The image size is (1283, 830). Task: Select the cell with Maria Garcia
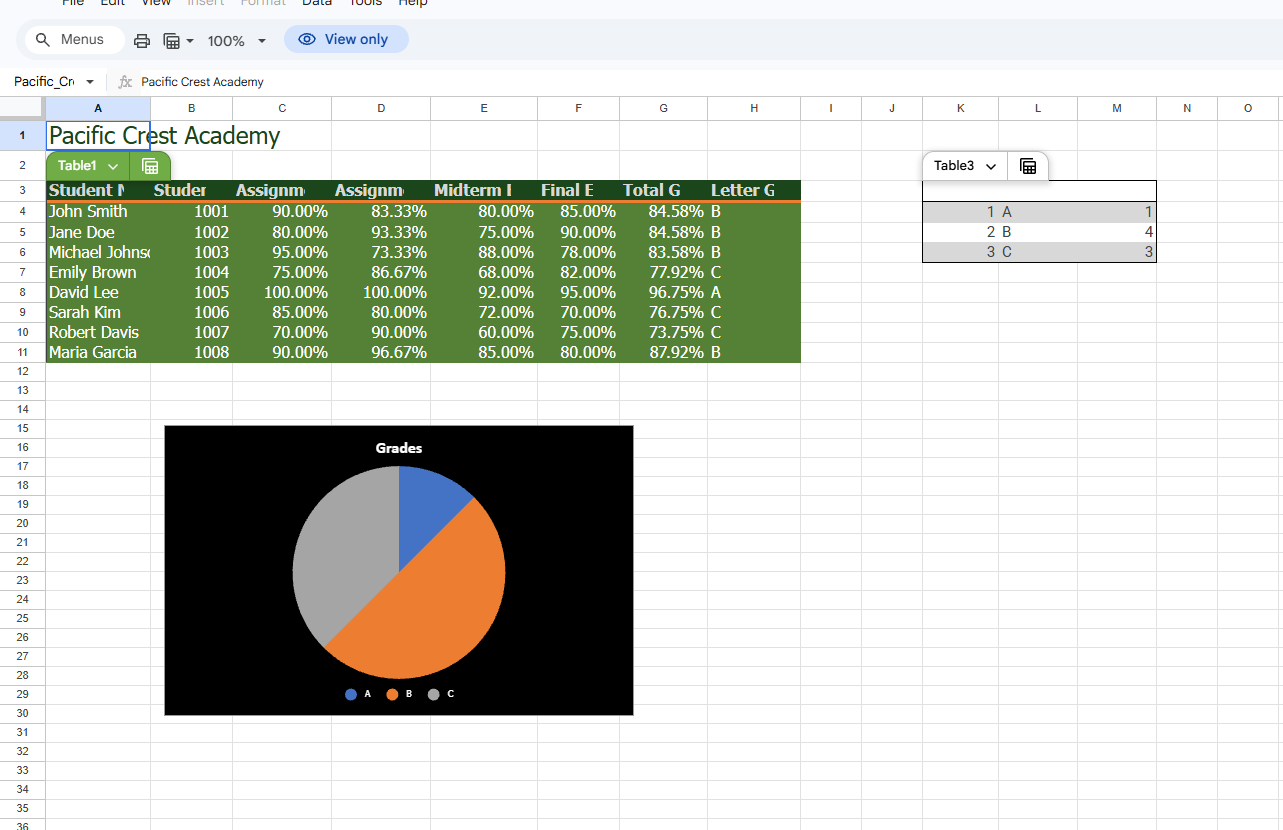point(98,352)
